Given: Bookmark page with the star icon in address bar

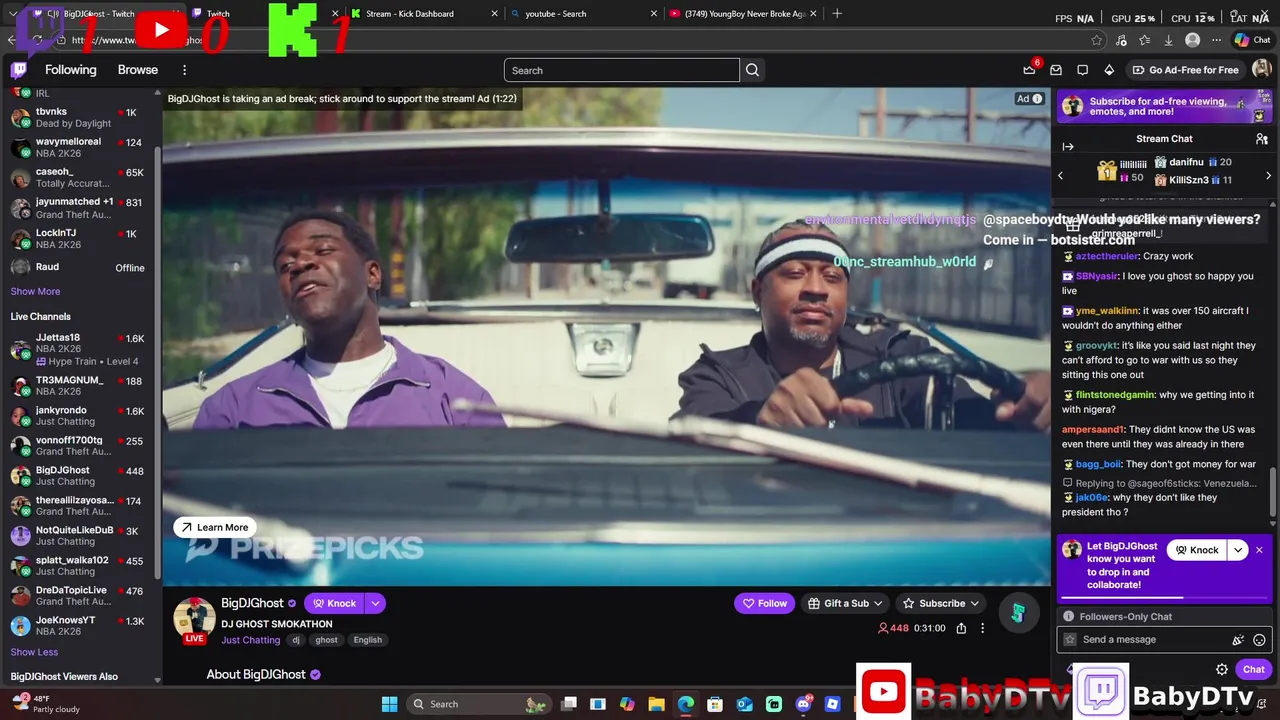Looking at the screenshot, I should 1097,40.
